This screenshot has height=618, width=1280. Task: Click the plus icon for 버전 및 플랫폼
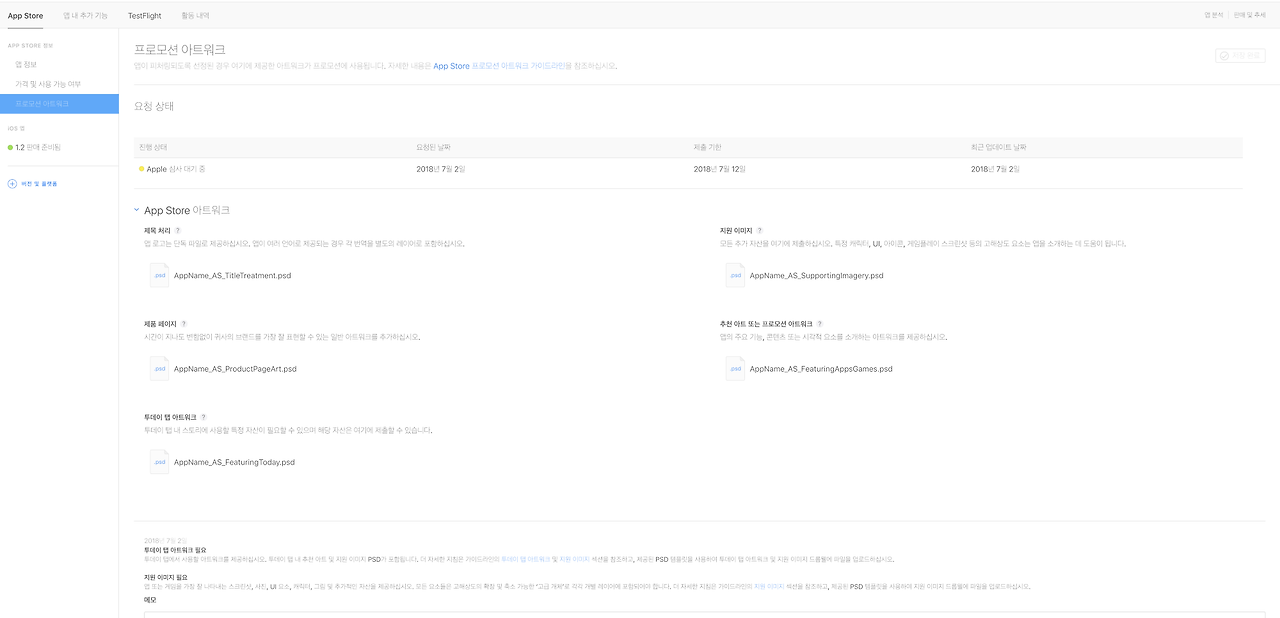point(12,184)
